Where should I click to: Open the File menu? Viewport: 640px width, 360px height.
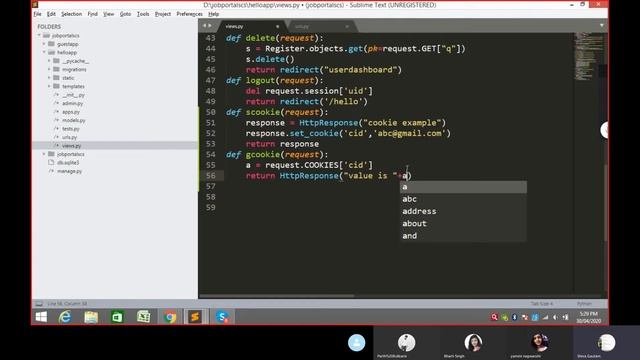[x=38, y=14]
